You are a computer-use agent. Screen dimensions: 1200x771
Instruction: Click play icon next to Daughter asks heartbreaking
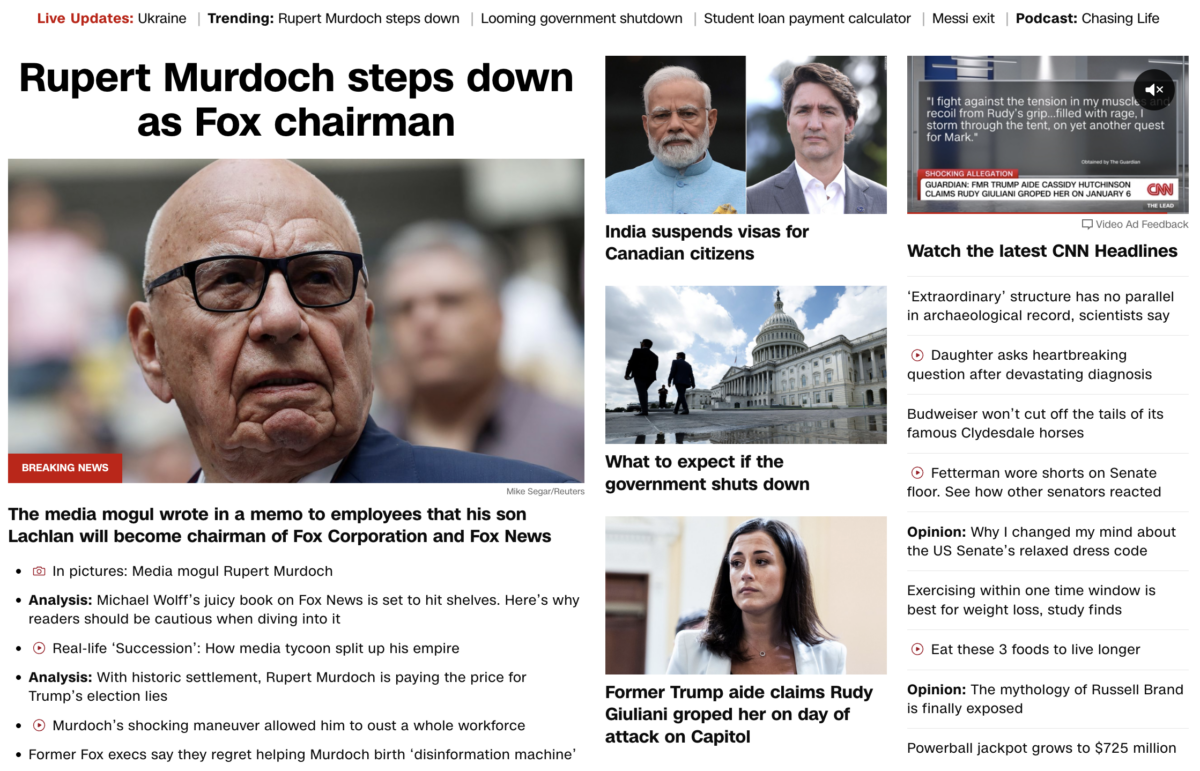917,355
